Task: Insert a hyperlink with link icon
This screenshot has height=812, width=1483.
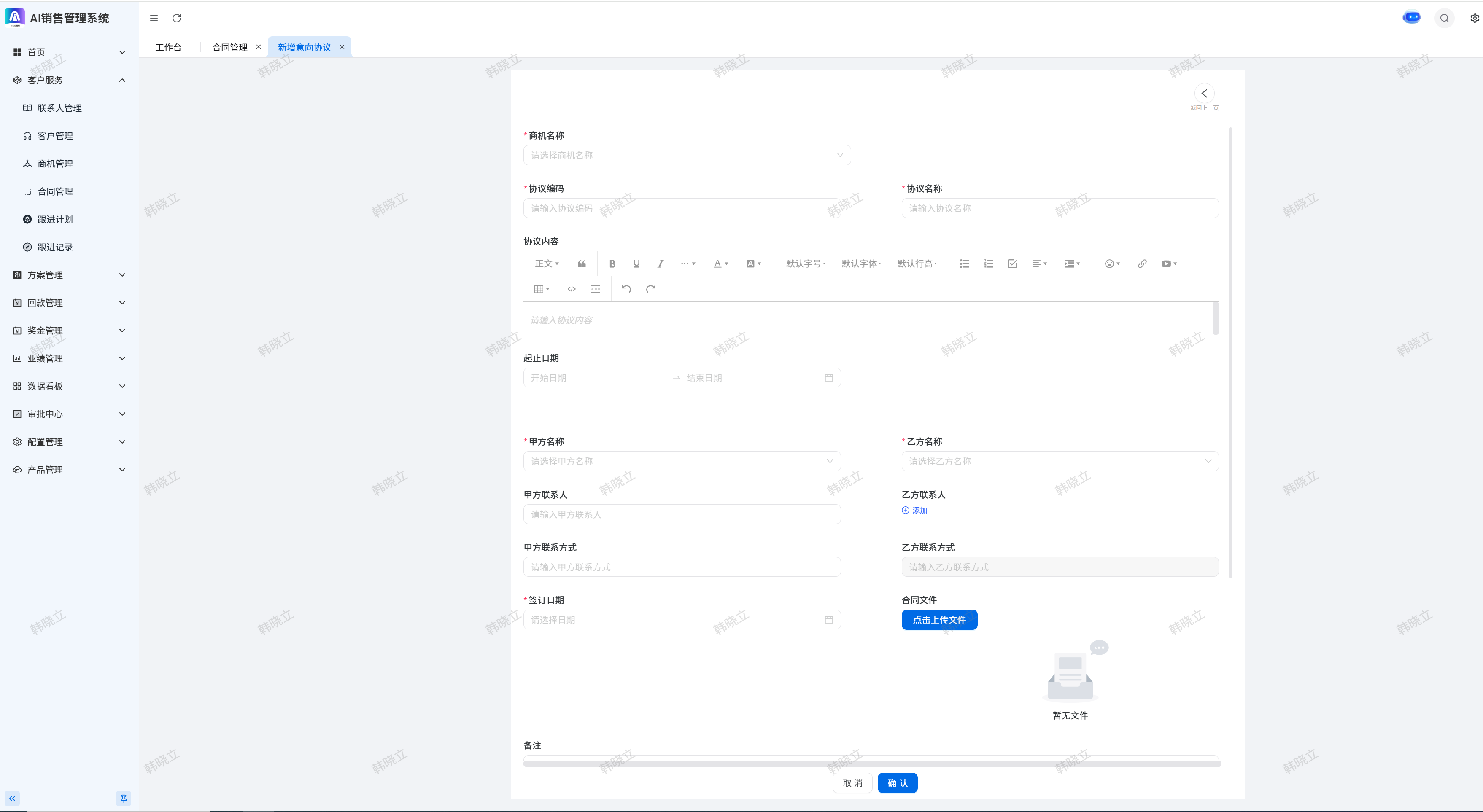Action: click(x=1142, y=263)
